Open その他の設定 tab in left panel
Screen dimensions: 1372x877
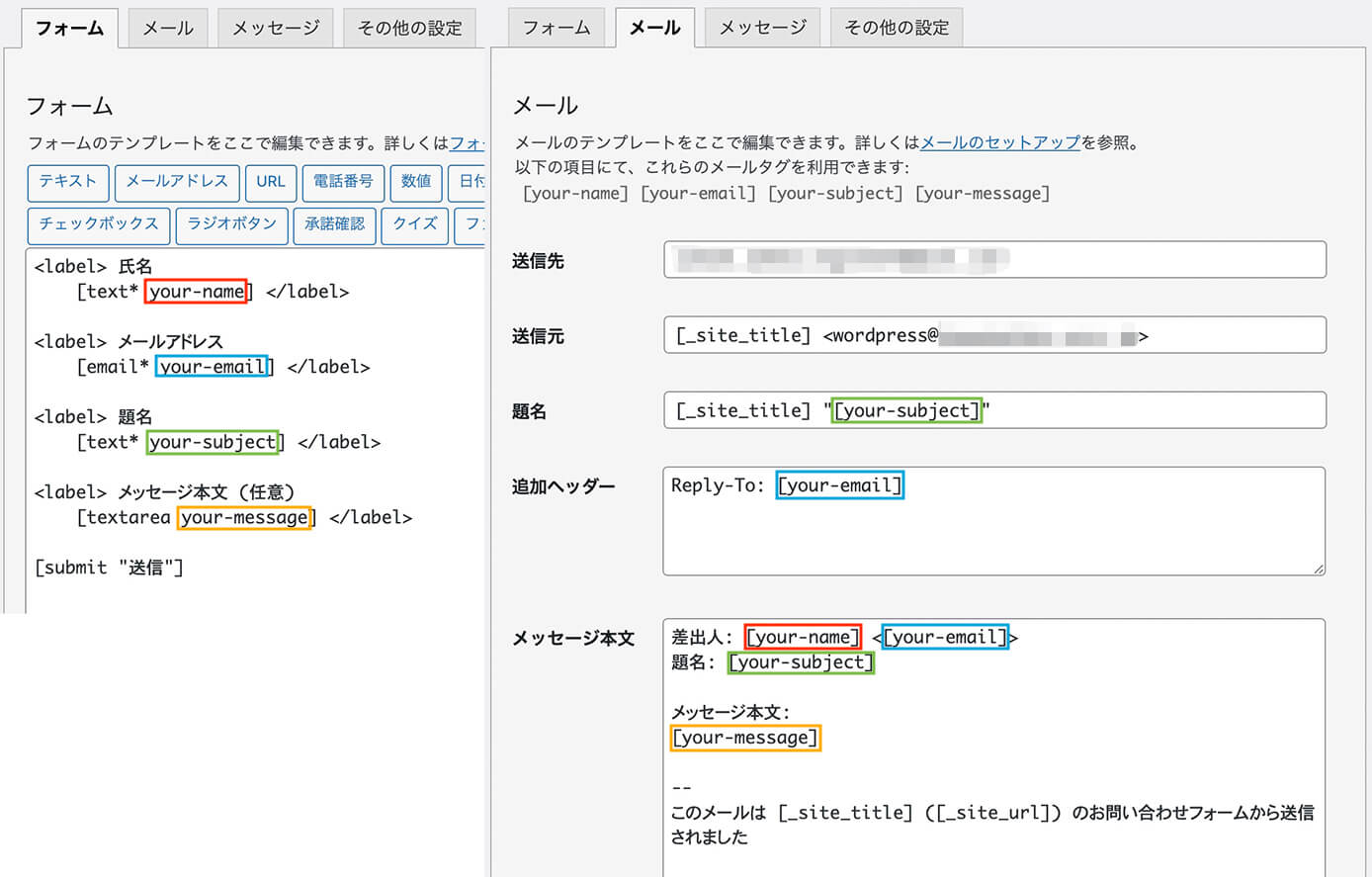coord(409,28)
